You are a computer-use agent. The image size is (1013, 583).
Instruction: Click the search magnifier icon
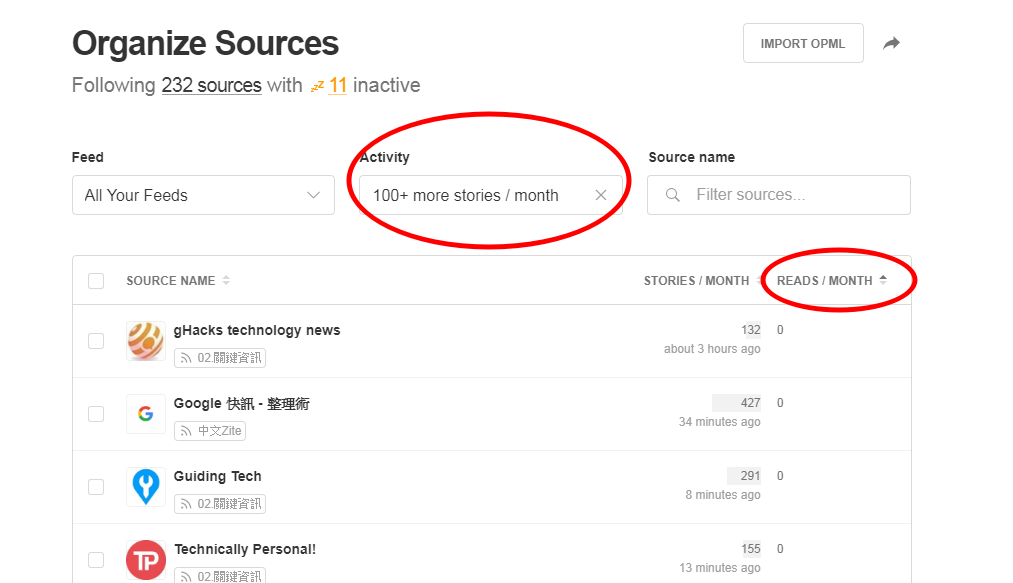[673, 195]
